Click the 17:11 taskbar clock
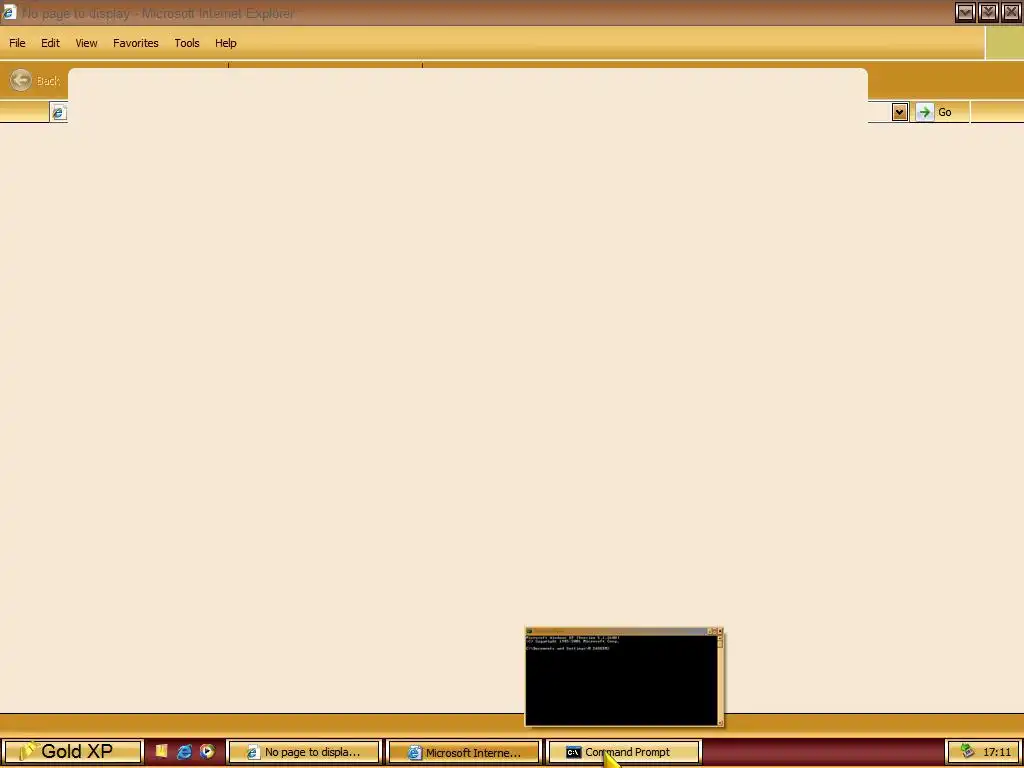1024x768 pixels. [x=997, y=752]
